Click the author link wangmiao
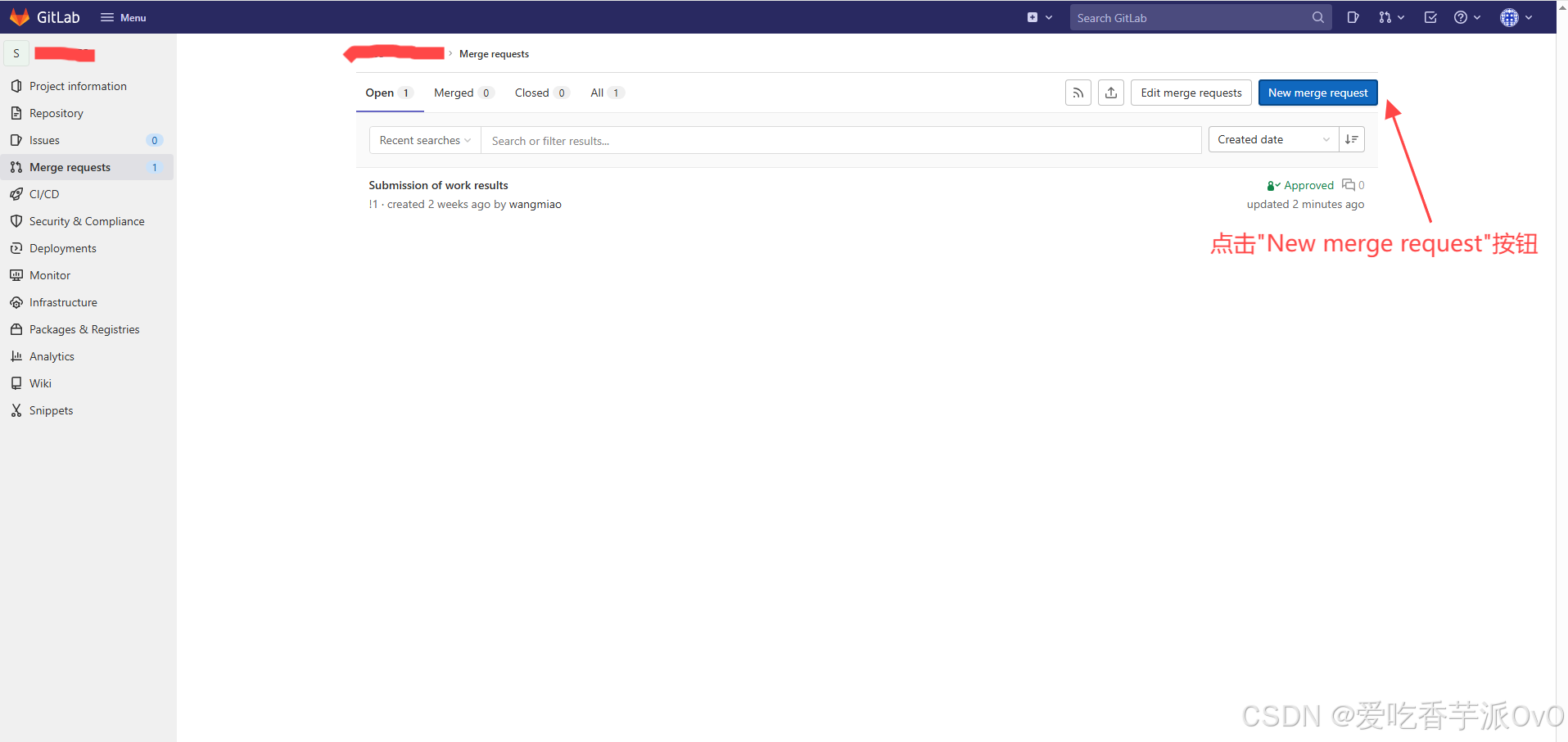Viewport: 1568px width, 742px height. coord(535,205)
